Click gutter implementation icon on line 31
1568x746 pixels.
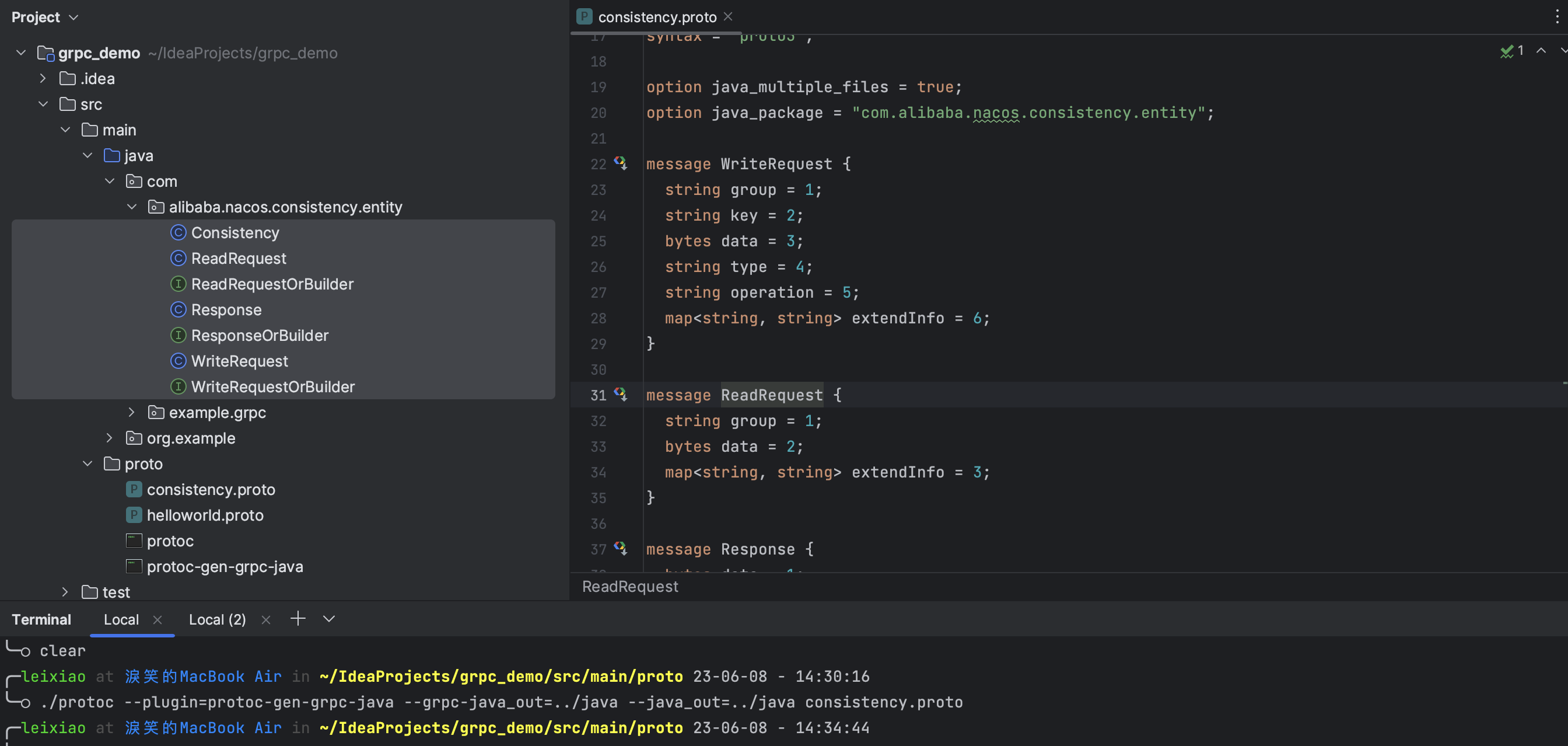pyautogui.click(x=620, y=395)
